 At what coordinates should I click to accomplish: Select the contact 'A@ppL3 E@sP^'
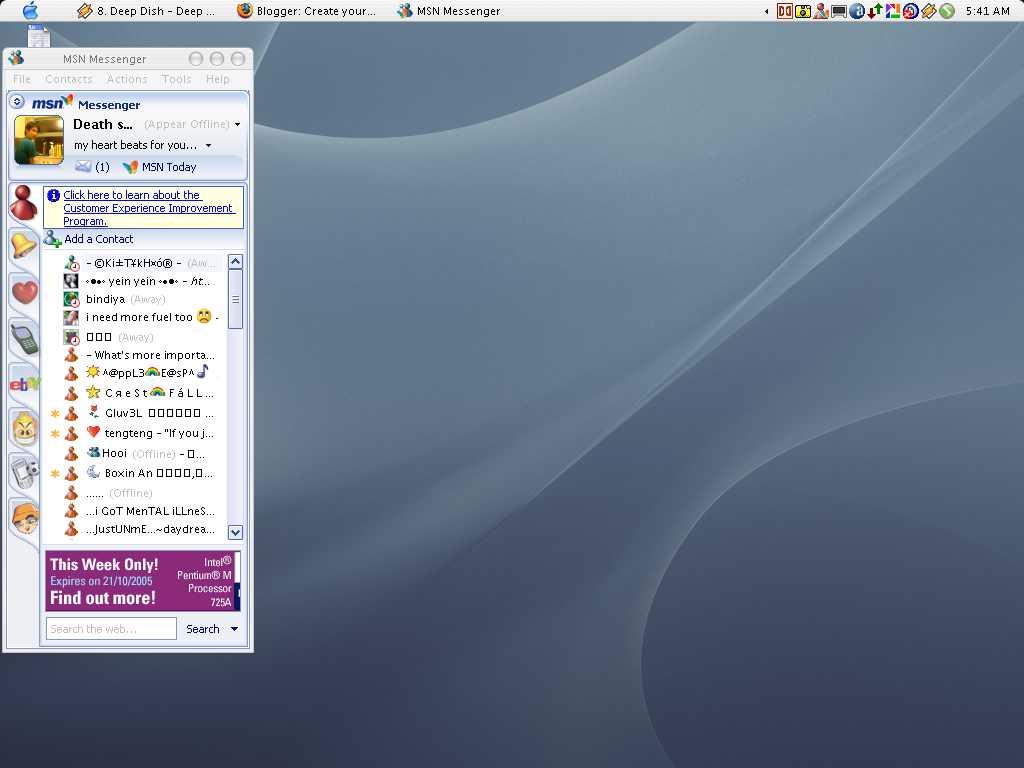click(136, 373)
